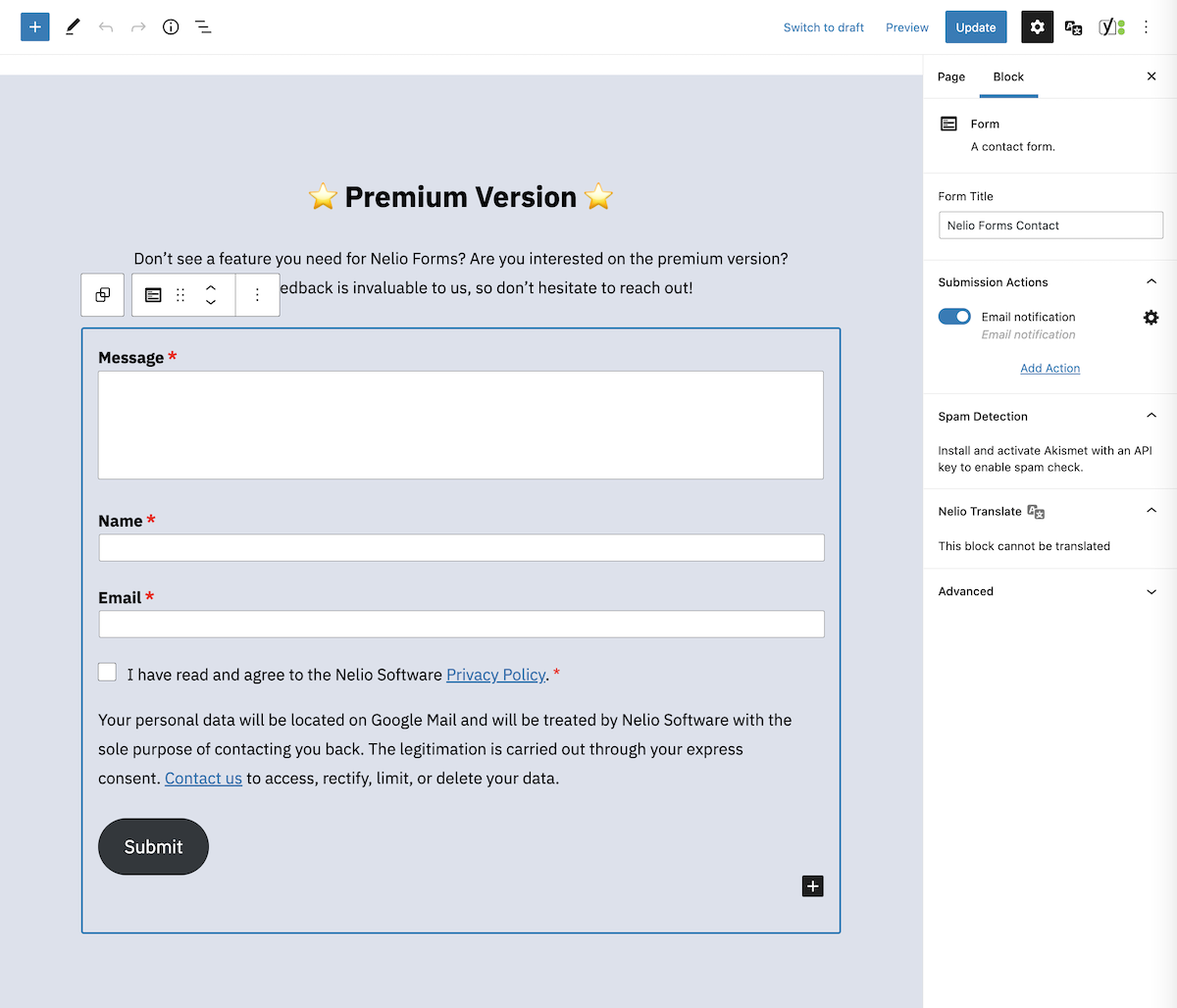Move the form block up
1177x1008 pixels.
pos(211,287)
